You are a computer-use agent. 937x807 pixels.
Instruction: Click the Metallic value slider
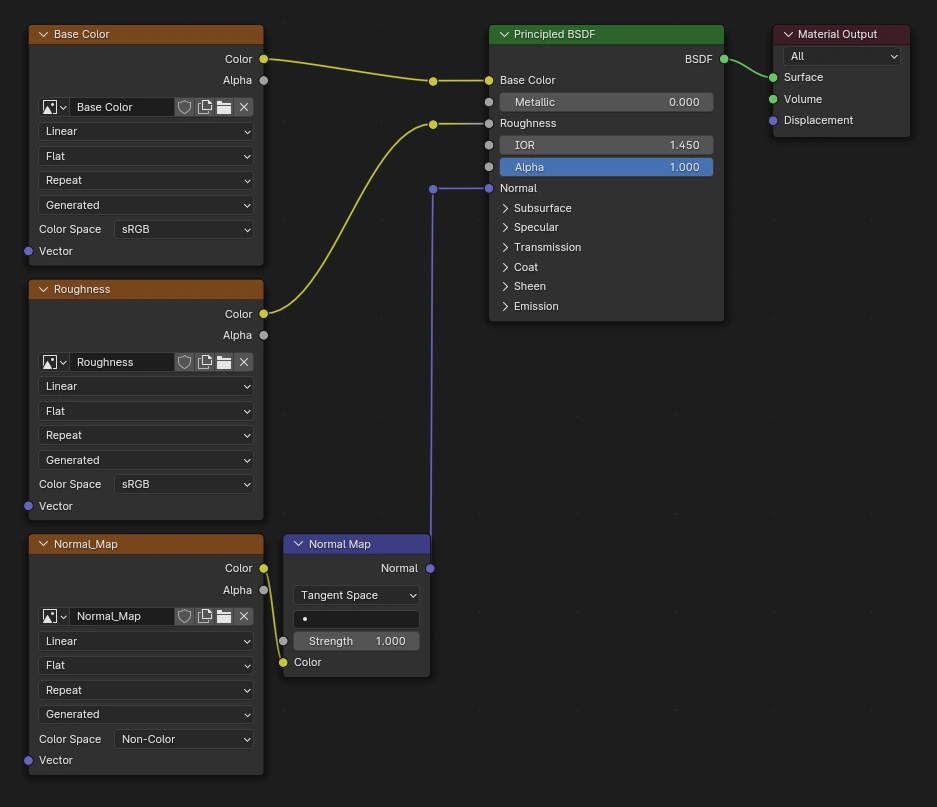click(606, 102)
